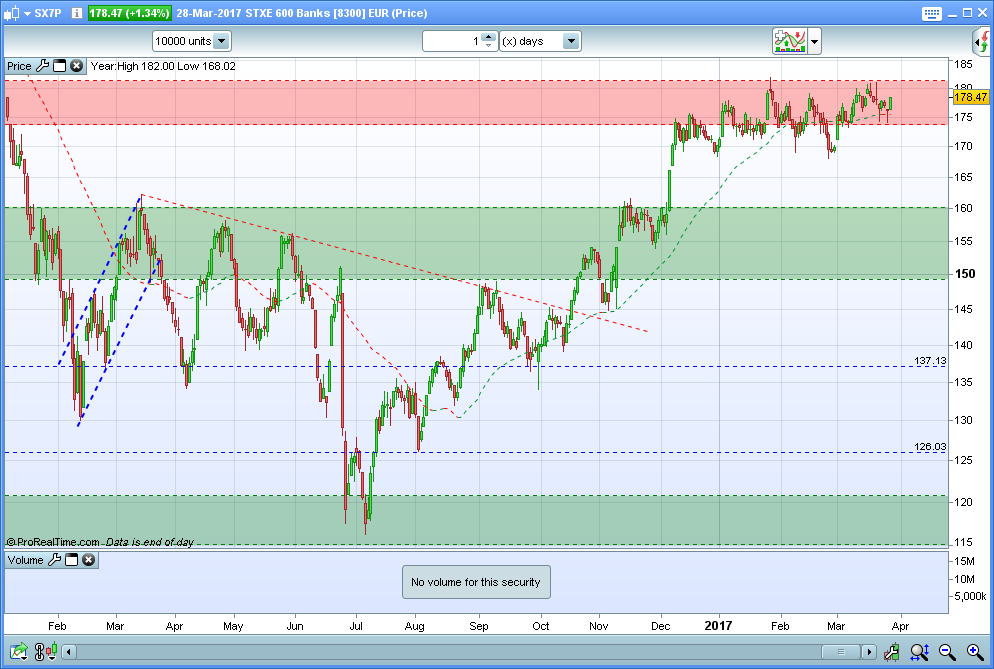This screenshot has height=669, width=994.
Task: Click the horizontal scrollbar thumb
Action: coord(841,652)
